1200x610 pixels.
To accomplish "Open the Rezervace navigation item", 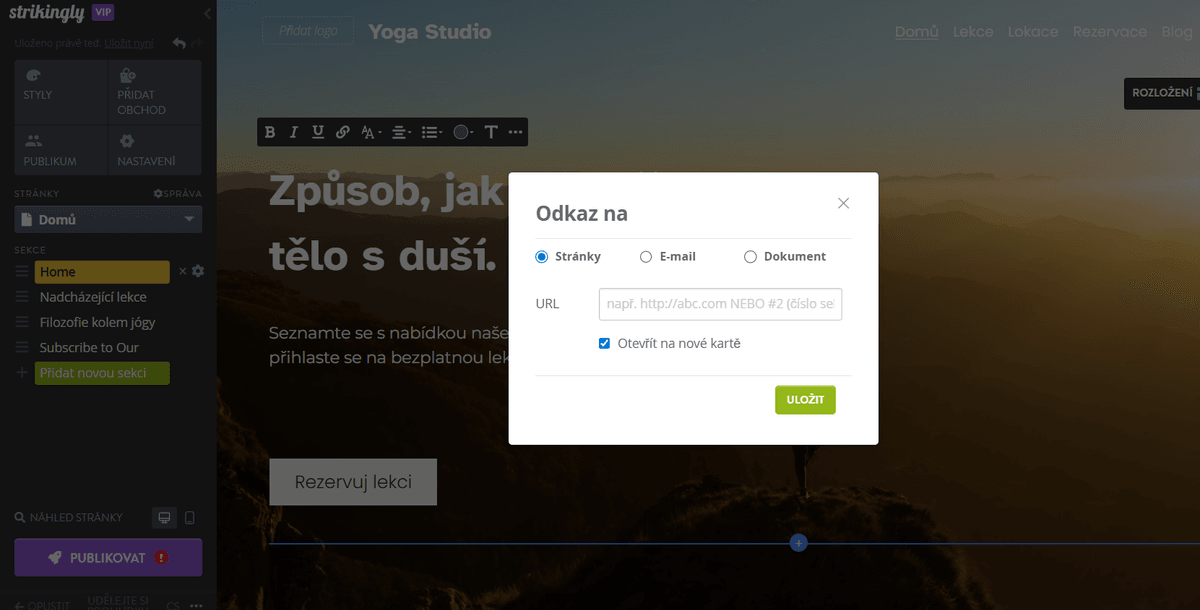I will 1110,32.
